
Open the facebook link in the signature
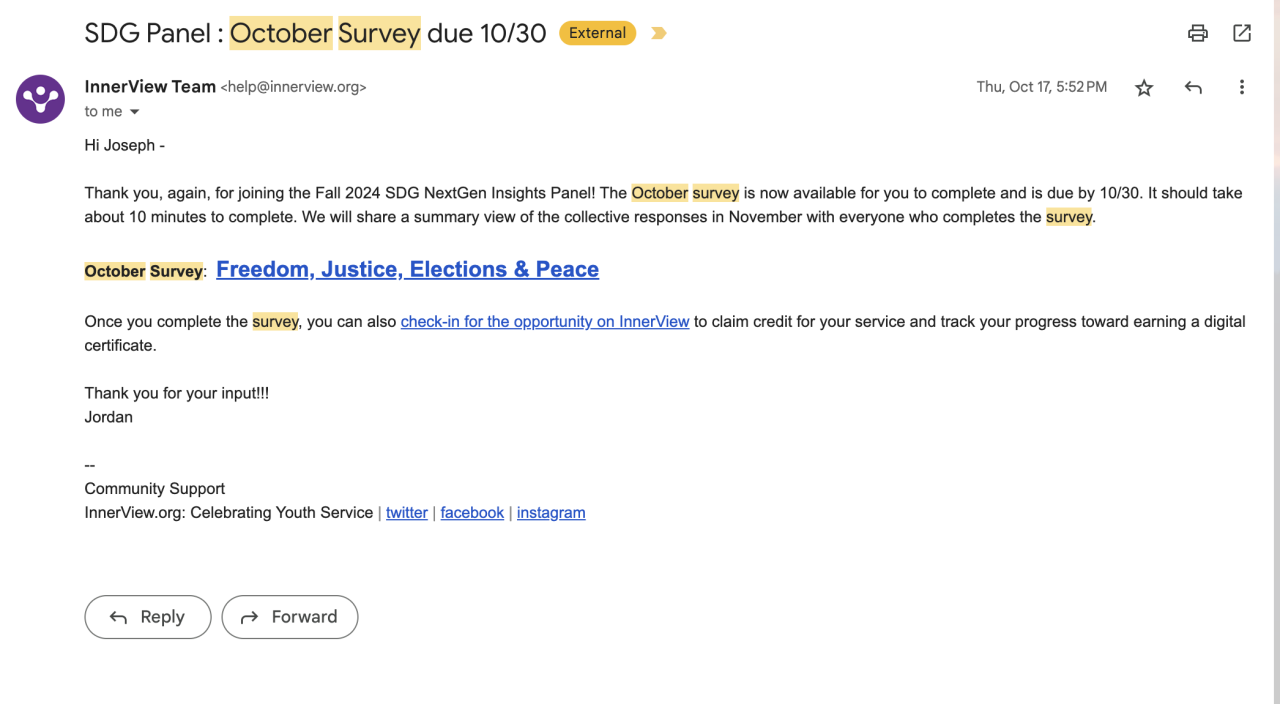[472, 513]
